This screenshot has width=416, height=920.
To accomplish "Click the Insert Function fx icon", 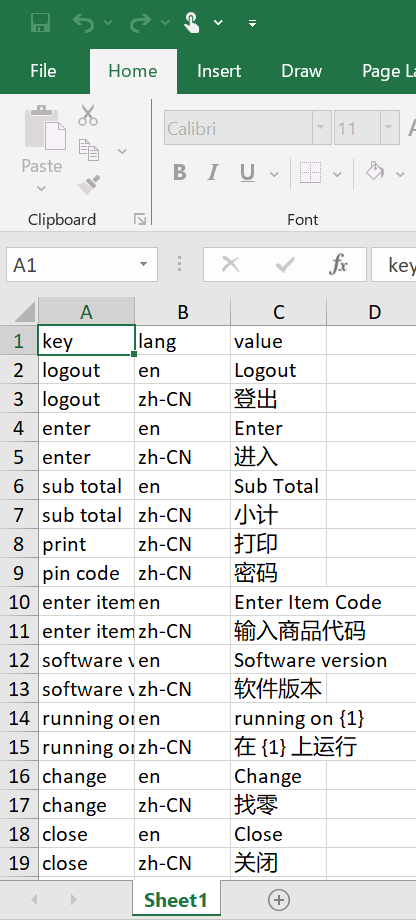I will [x=339, y=265].
